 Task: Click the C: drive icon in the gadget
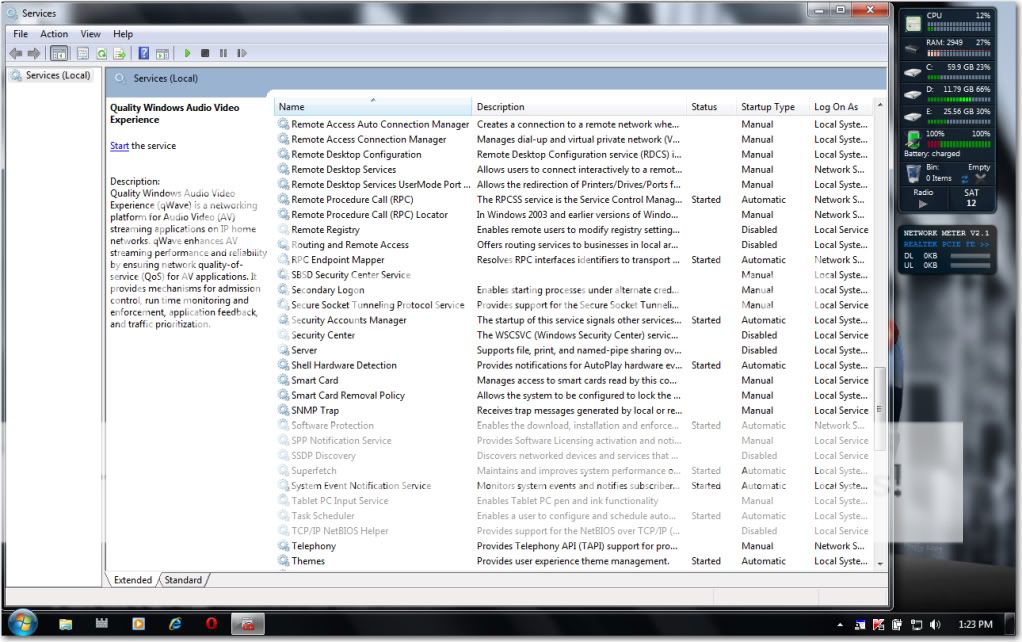click(912, 72)
